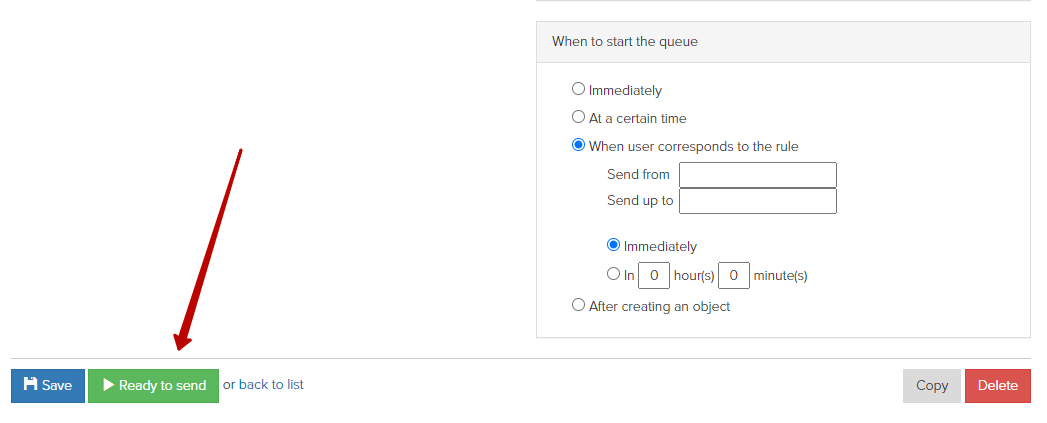Copy this queue with the Copy button
The width and height of the screenshot is (1047, 423).
tap(932, 386)
